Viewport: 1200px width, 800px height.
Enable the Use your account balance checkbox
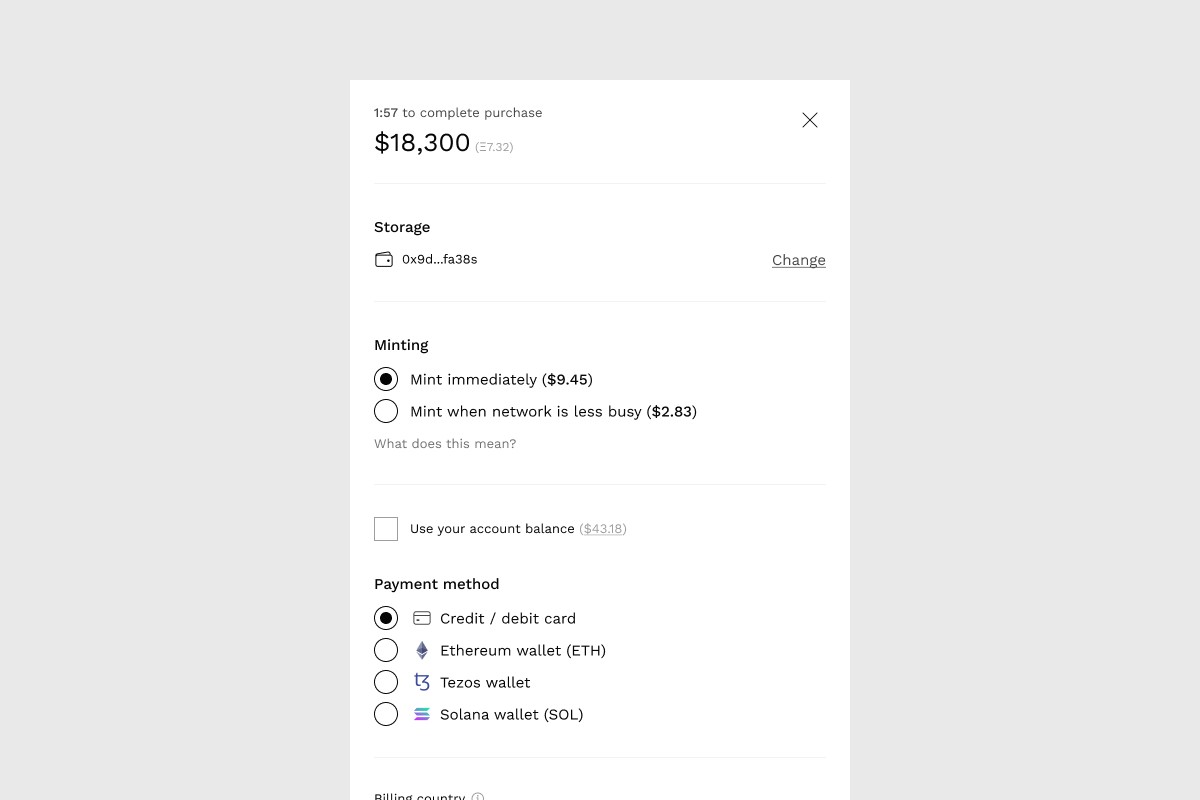(x=386, y=528)
